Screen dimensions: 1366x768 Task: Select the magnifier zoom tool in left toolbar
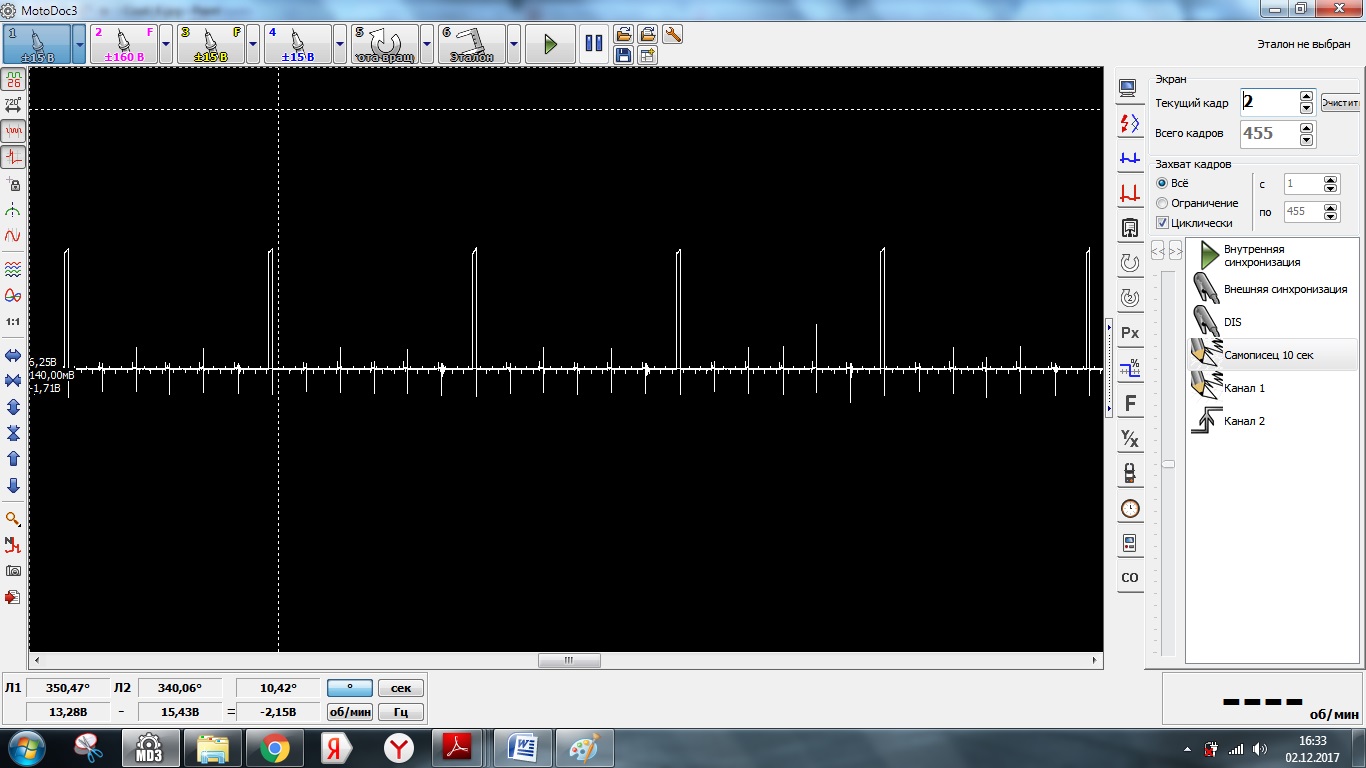[13, 519]
